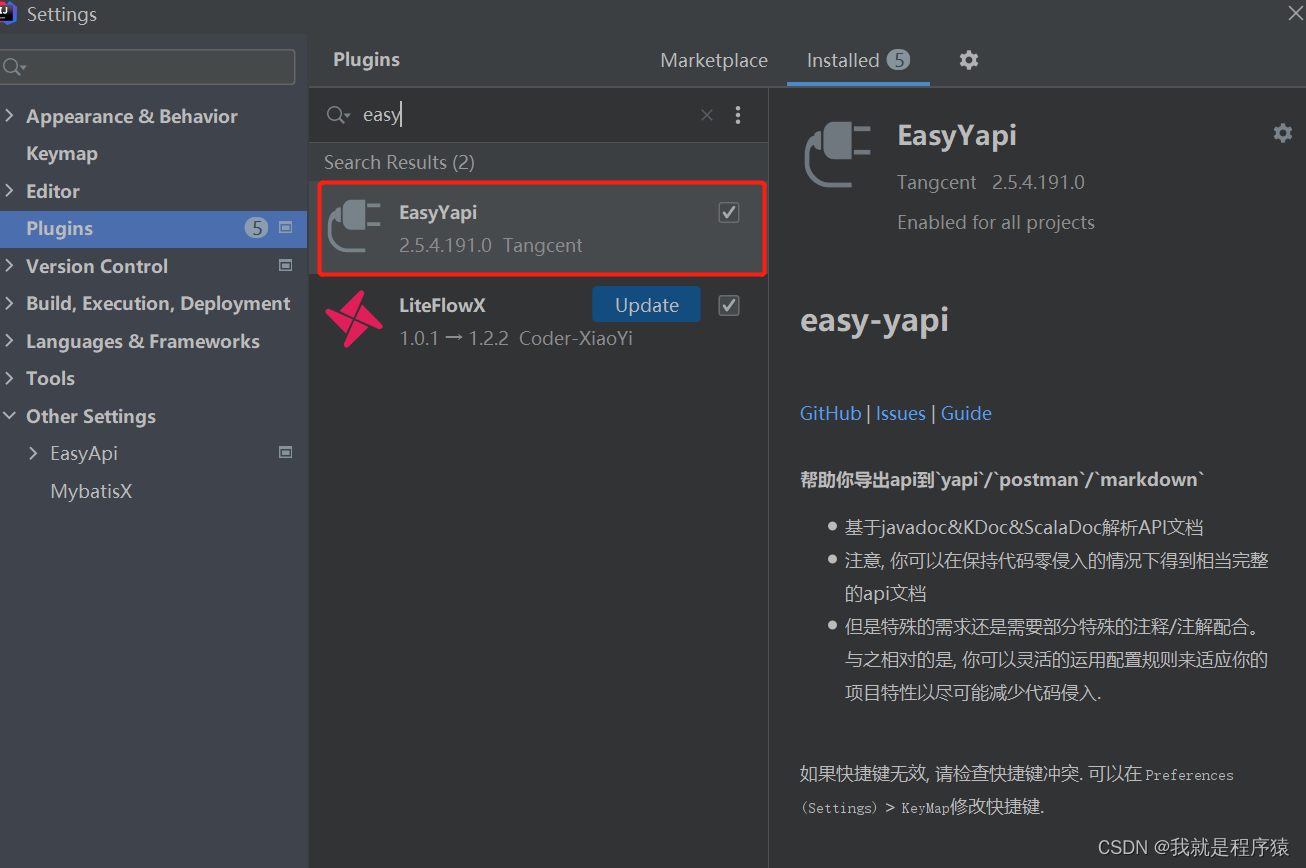Image resolution: width=1306 pixels, height=868 pixels.
Task: Click project-level icon beside Version Control
Action: point(286,266)
